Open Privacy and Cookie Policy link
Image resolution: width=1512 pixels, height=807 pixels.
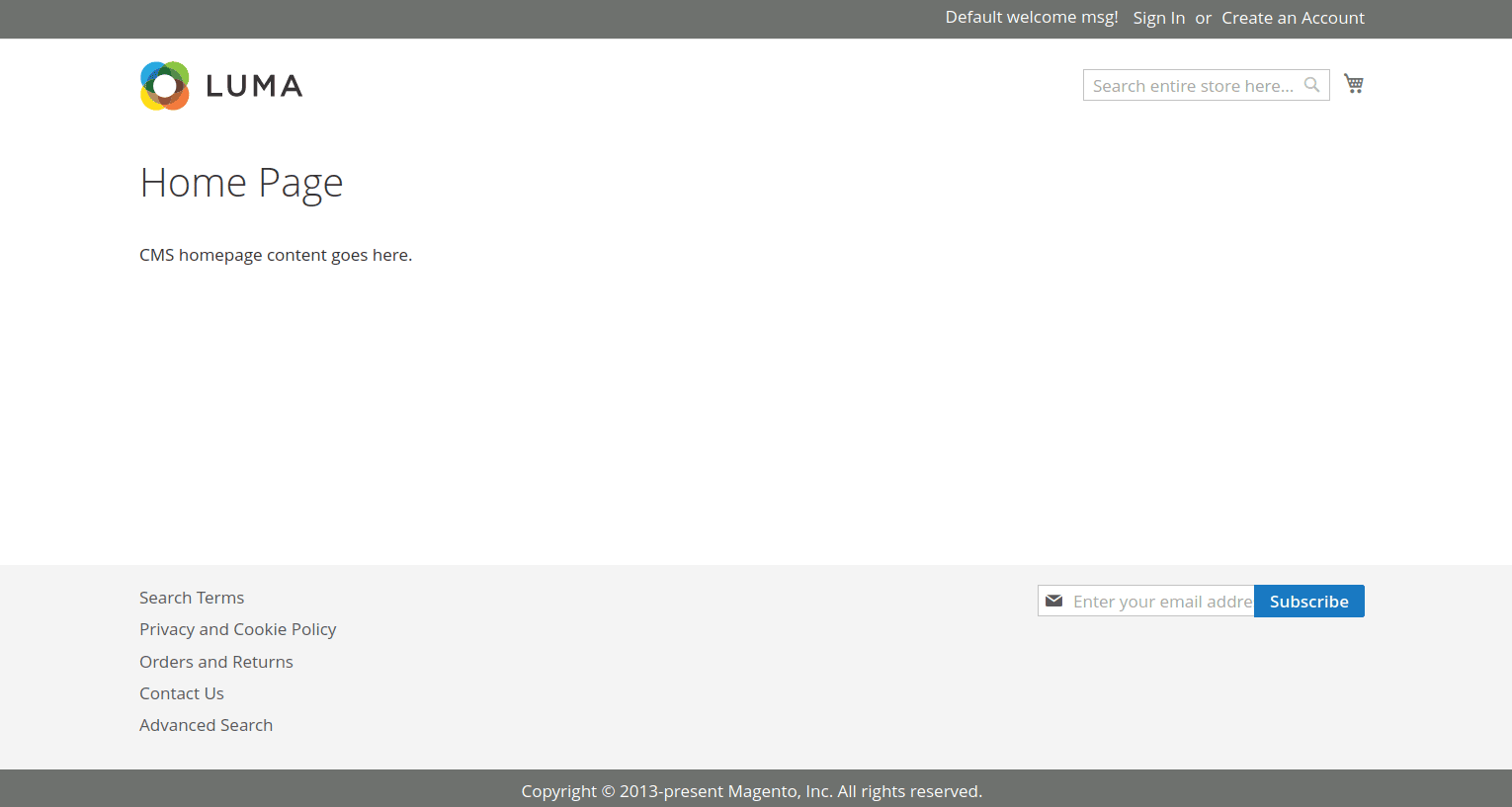point(238,629)
